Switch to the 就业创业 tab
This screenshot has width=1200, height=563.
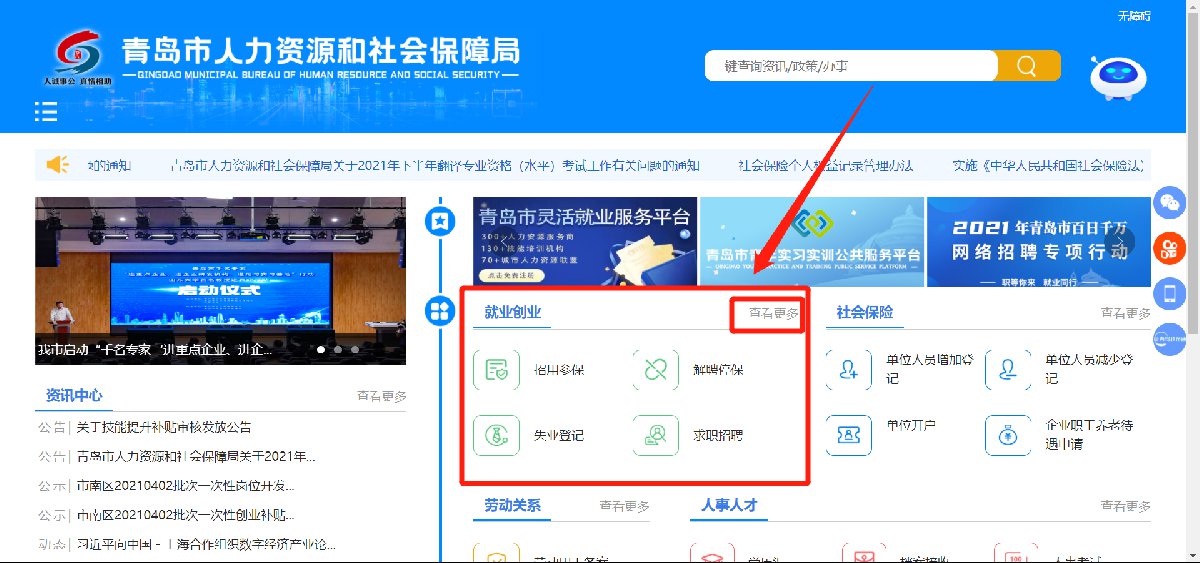[x=513, y=312]
